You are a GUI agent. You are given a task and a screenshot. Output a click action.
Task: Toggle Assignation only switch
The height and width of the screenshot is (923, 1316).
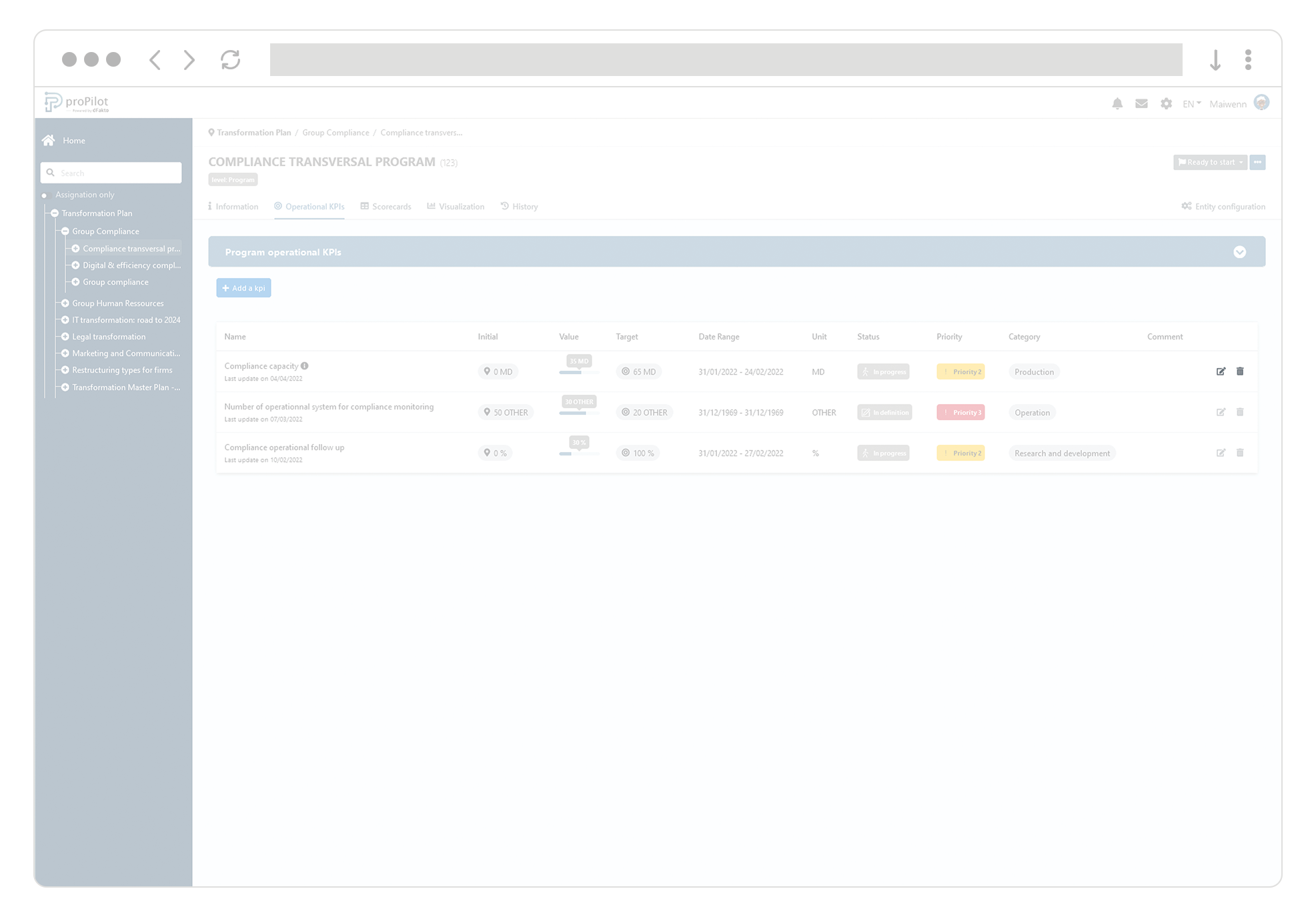tap(45, 195)
